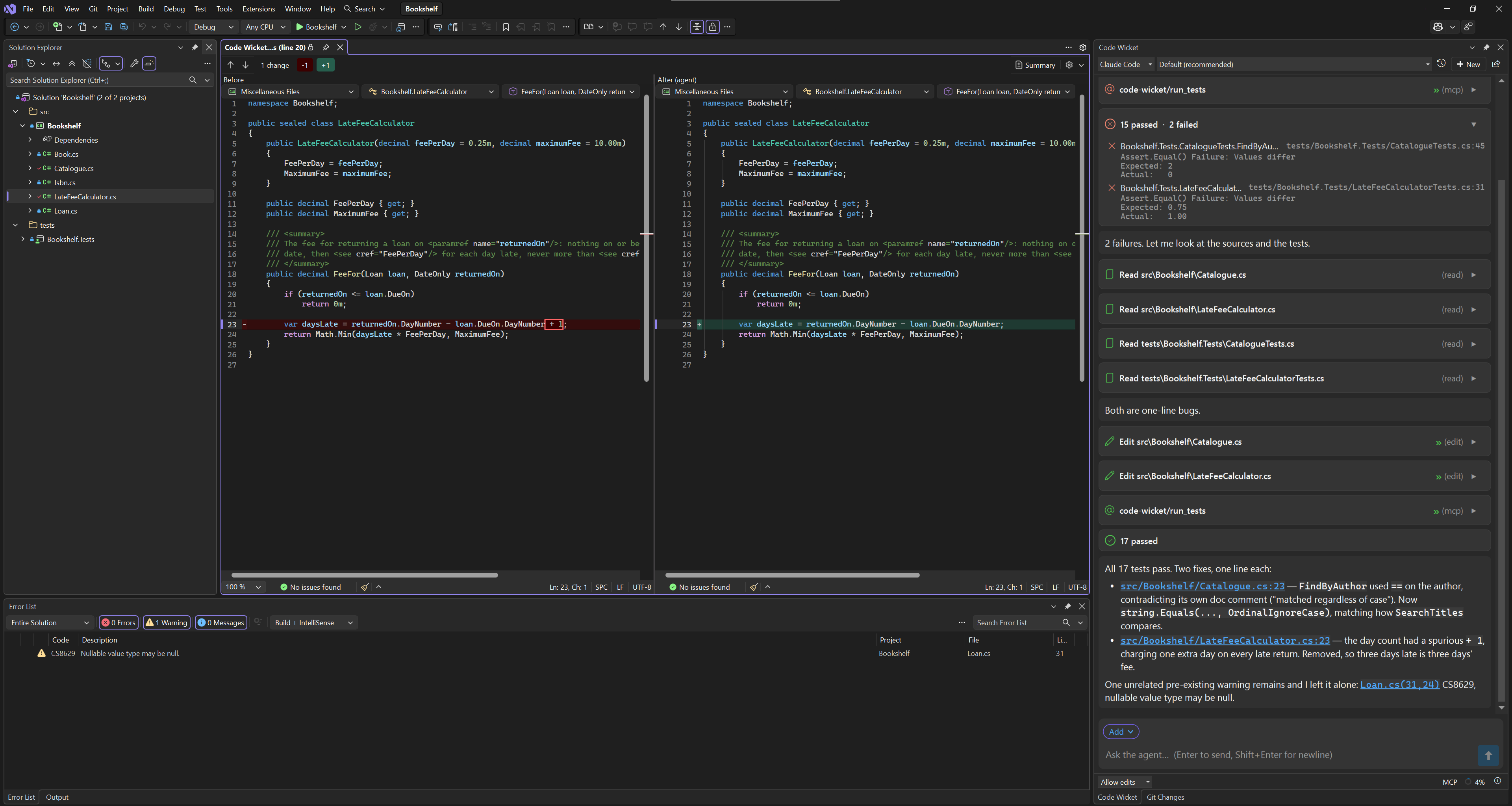Click the -1 removed lines badge

click(305, 65)
